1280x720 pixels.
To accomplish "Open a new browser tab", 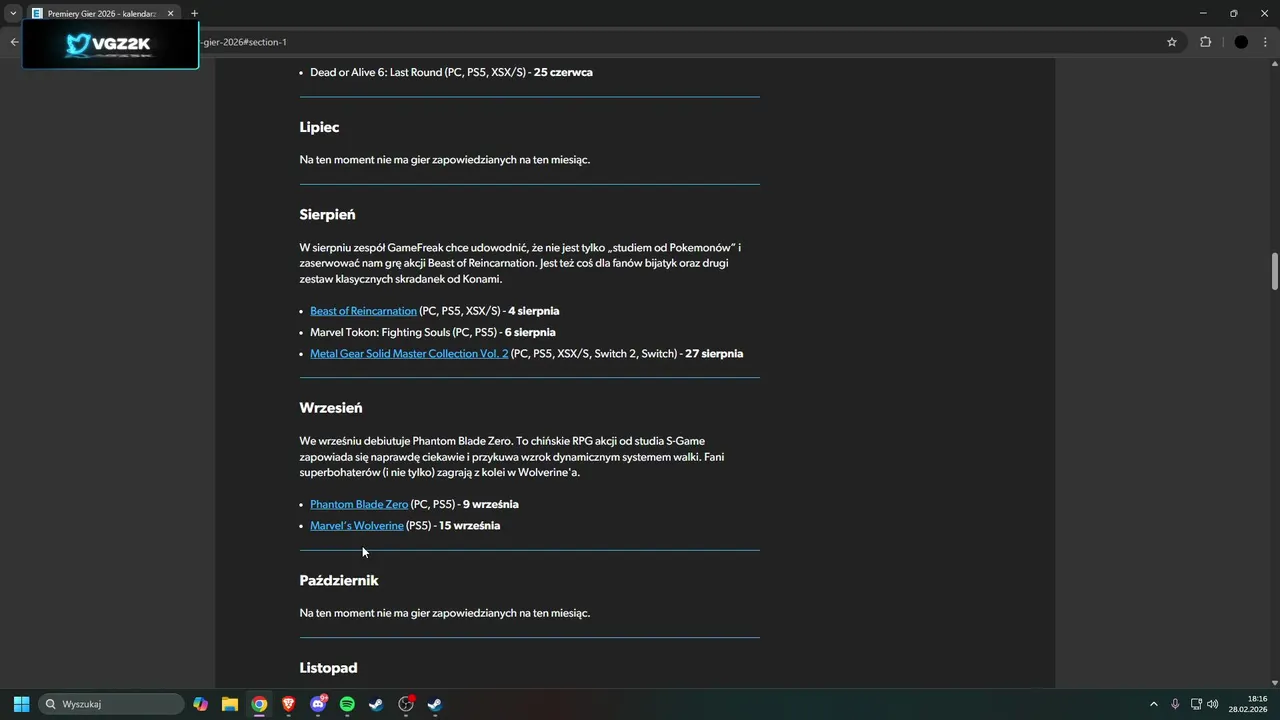I will pyautogui.click(x=194, y=14).
